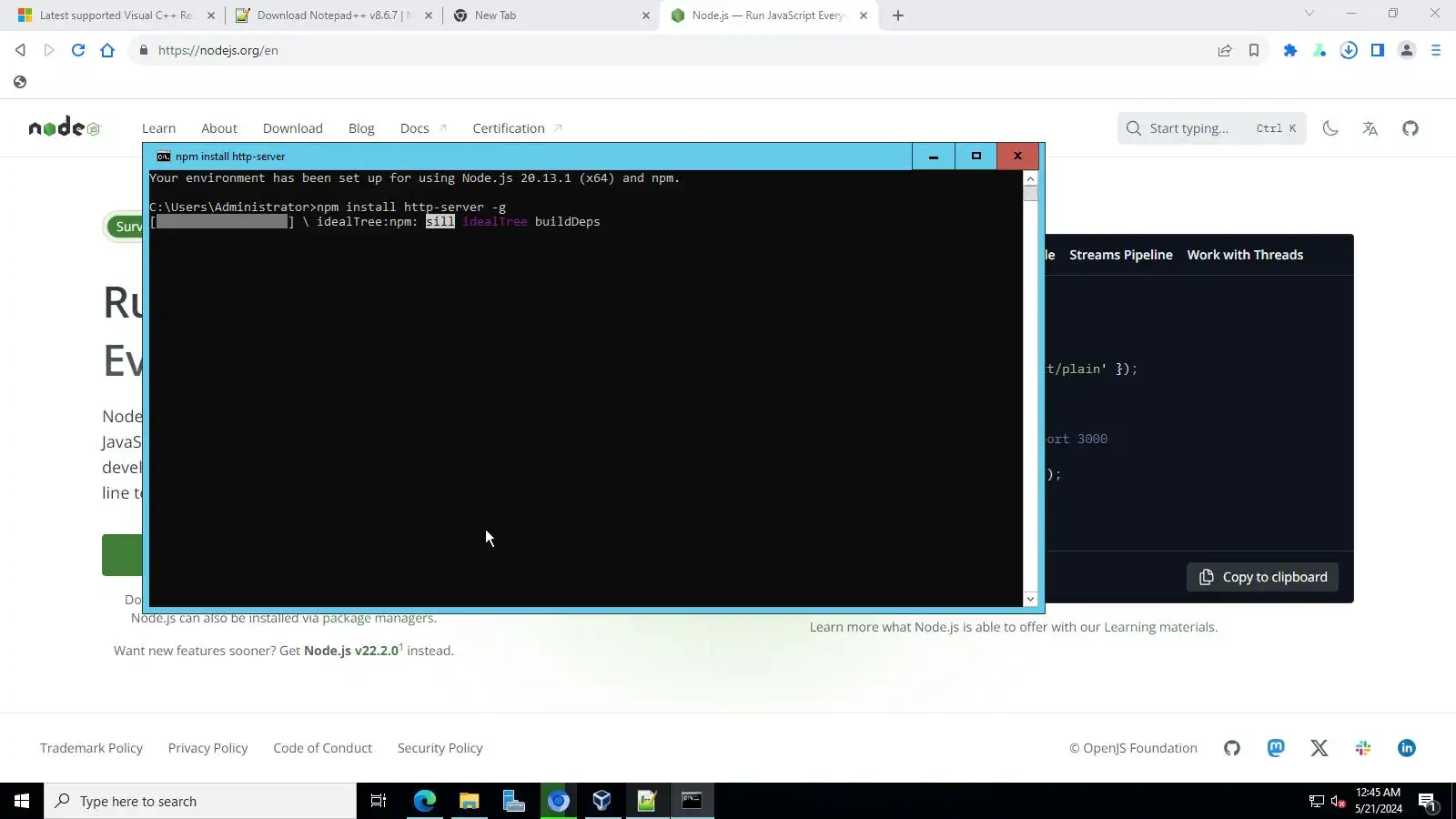Image resolution: width=1456 pixels, height=819 pixels.
Task: Open the Mastodon icon in footer
Action: click(1276, 748)
